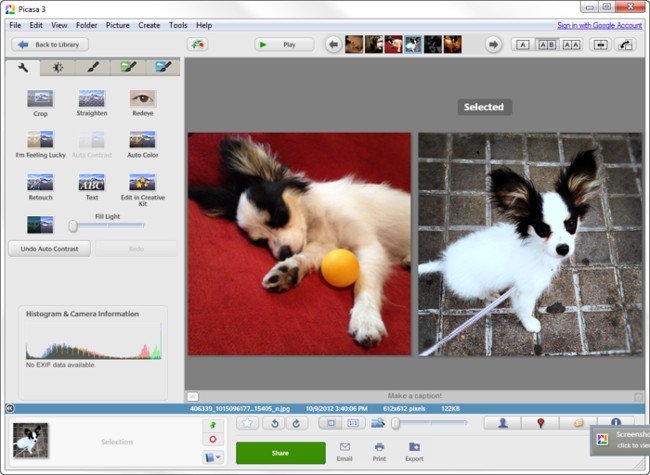Collapse the caption bar with corner button
This screenshot has width=650, height=475.
[x=192, y=397]
